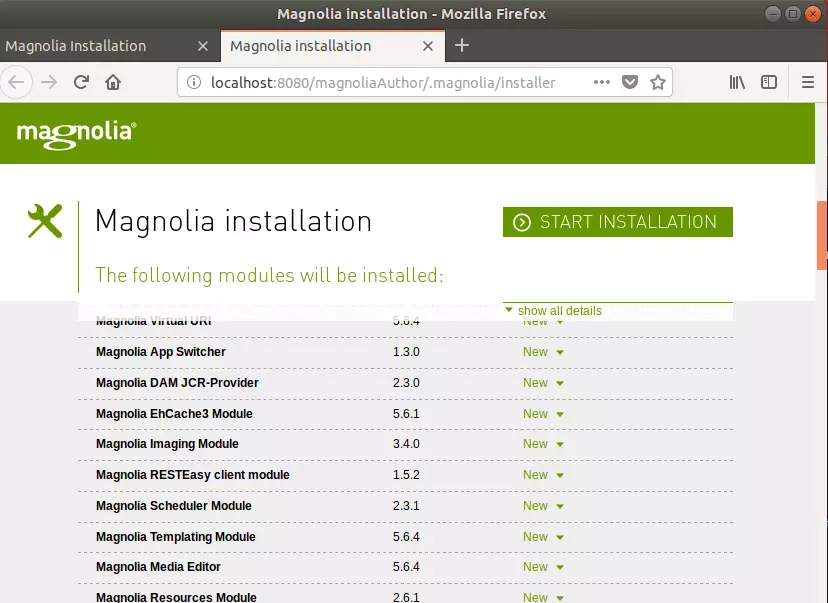Start the Magnolia installation
This screenshot has width=828, height=603.
coord(617,222)
